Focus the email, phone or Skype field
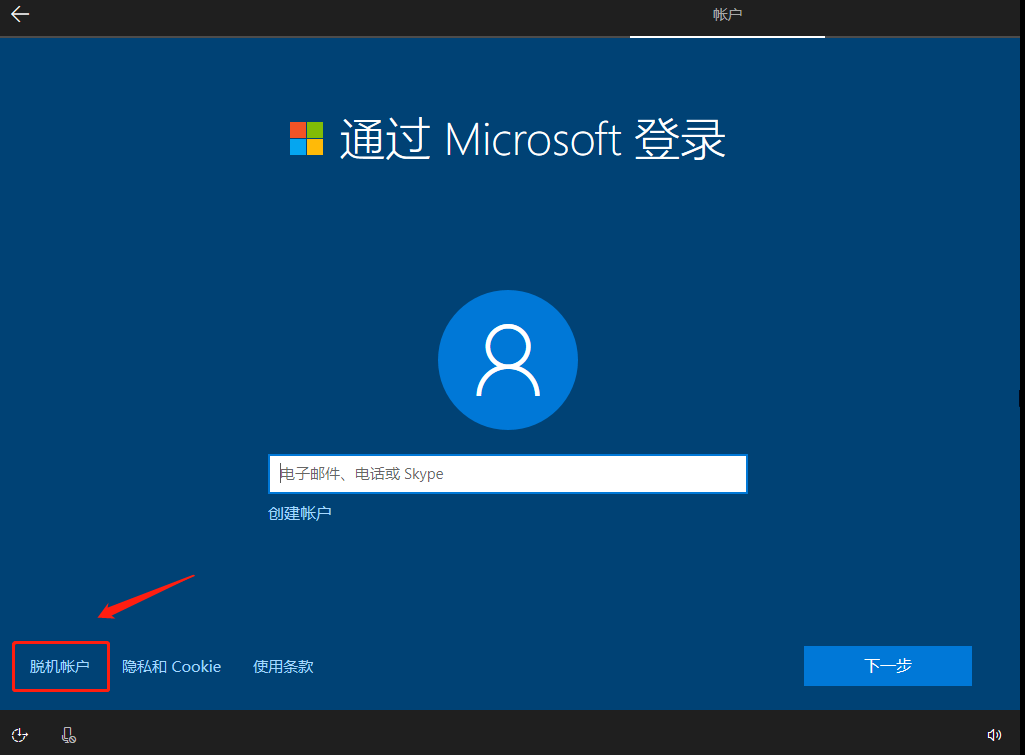 (508, 474)
